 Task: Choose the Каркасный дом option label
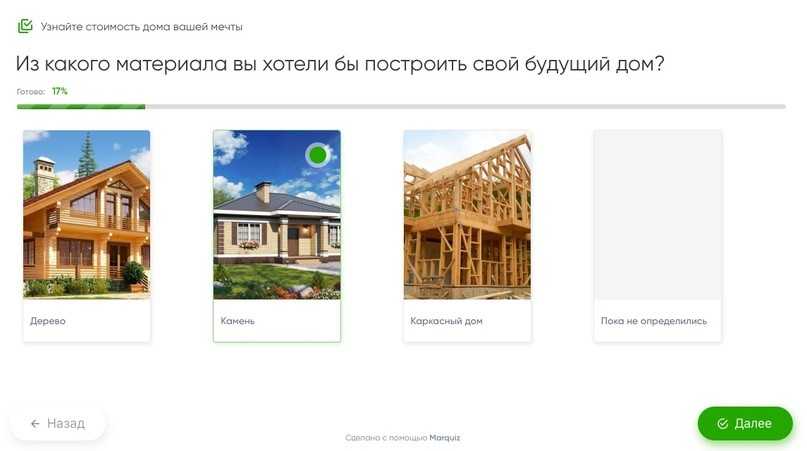[x=446, y=321]
